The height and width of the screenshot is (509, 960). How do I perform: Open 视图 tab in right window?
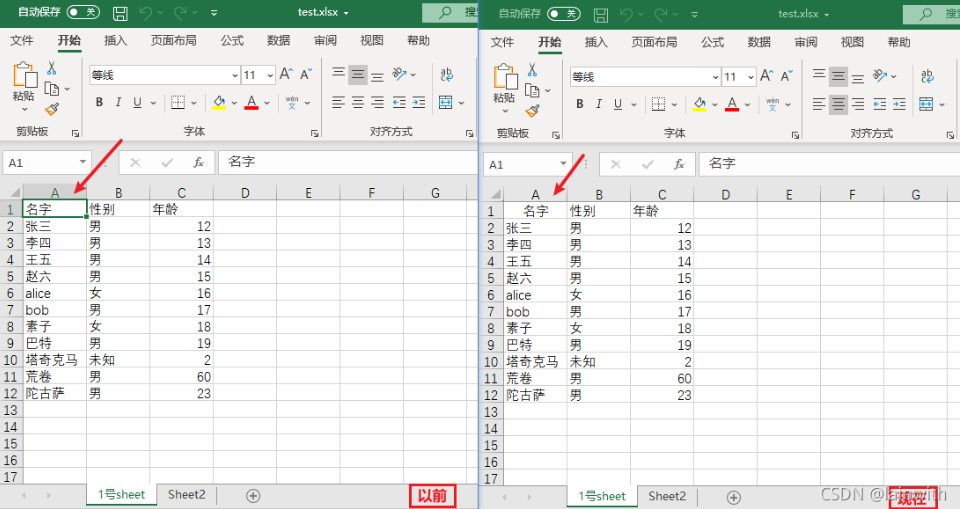point(852,42)
